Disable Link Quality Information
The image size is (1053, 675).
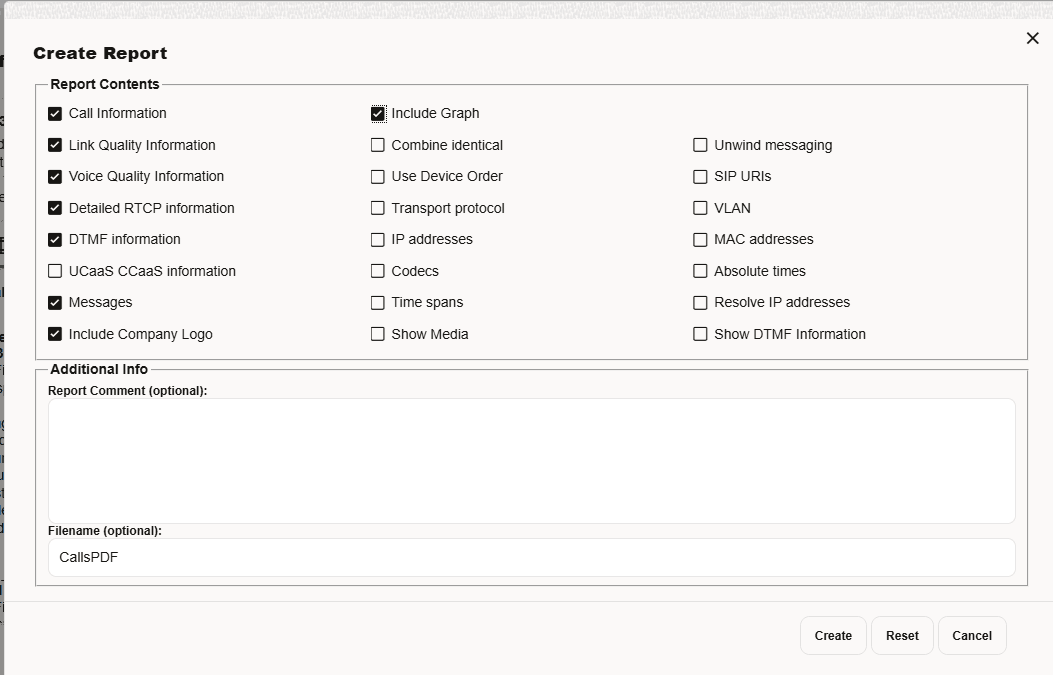tap(55, 145)
